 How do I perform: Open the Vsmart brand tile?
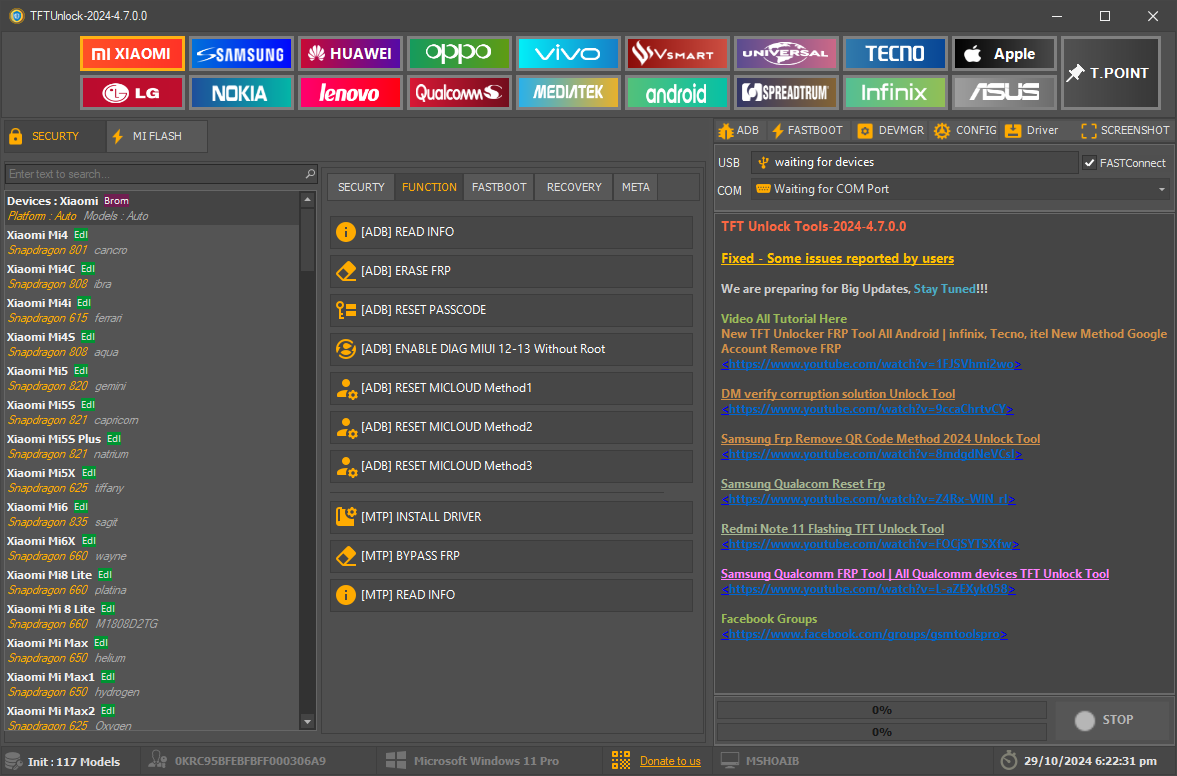(677, 54)
